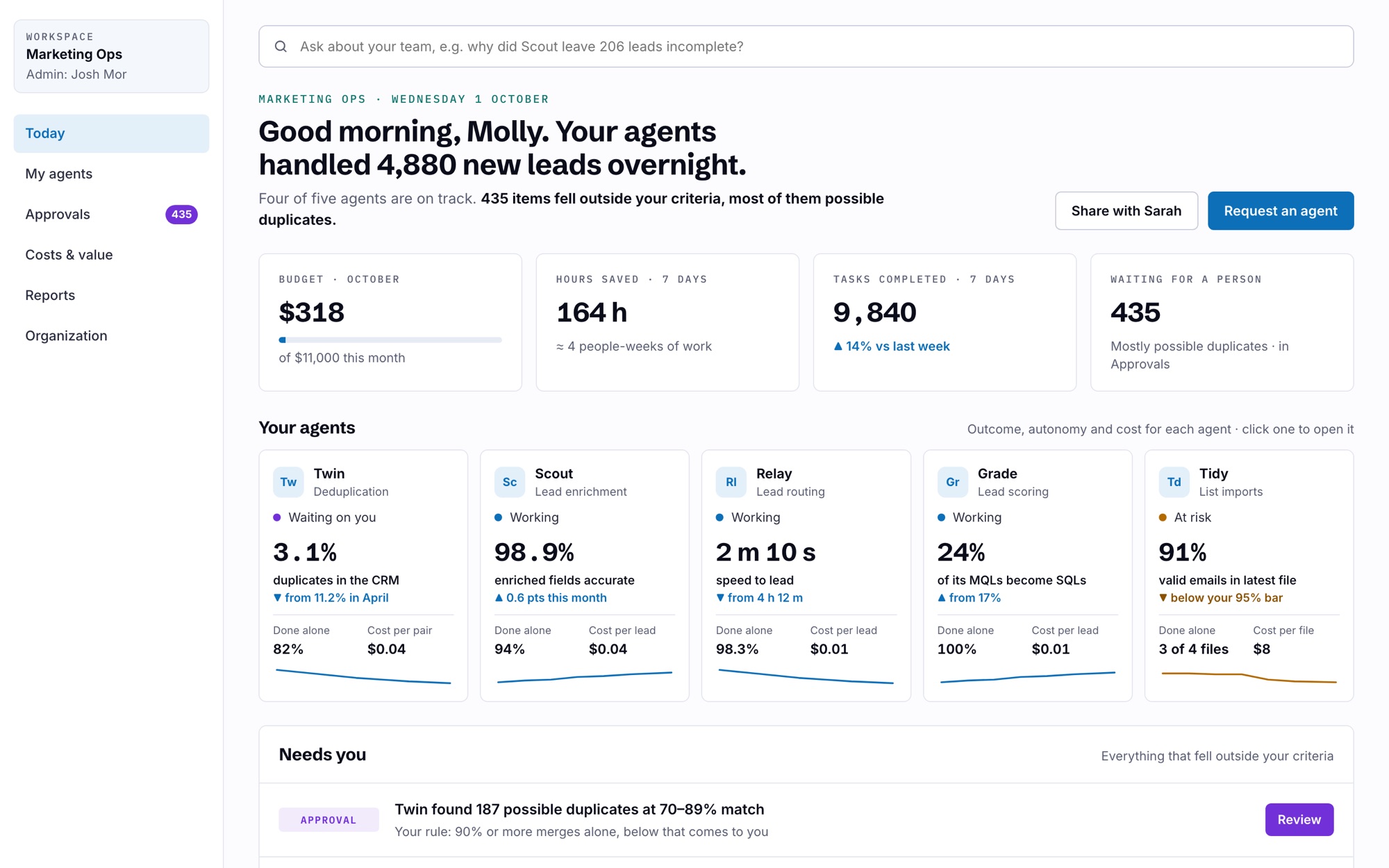1389x868 pixels.
Task: Click '0.6 pts this month' on Scout
Action: [x=551, y=598]
